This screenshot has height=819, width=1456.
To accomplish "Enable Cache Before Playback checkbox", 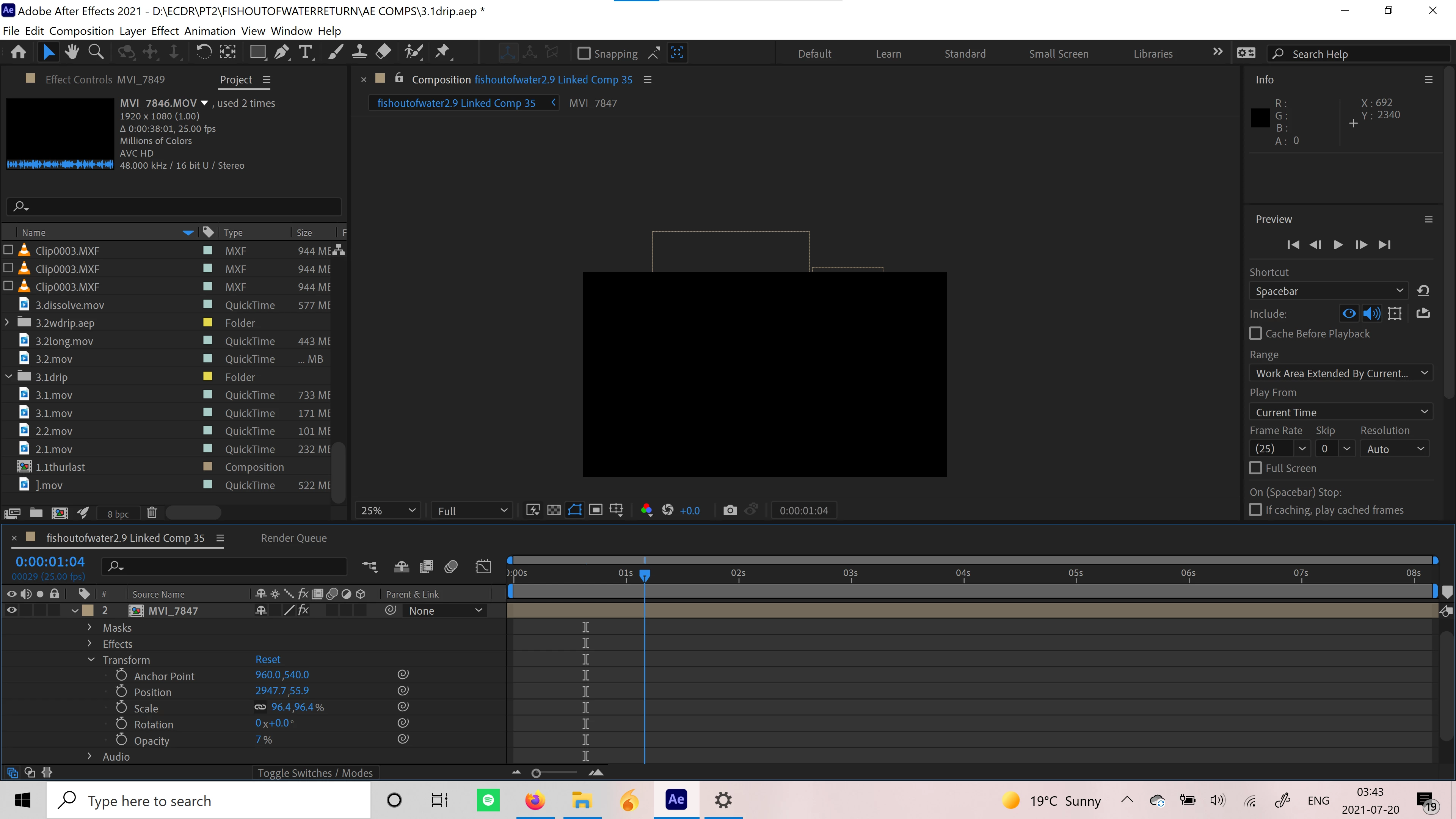I will point(1255,334).
